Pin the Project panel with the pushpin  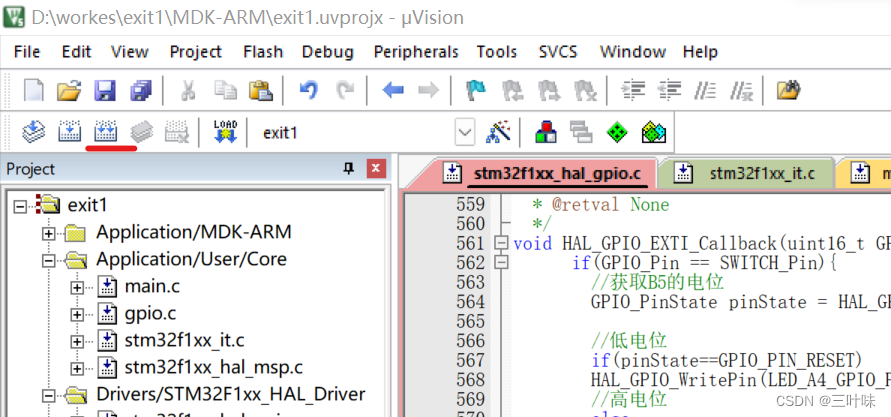pyautogui.click(x=348, y=169)
